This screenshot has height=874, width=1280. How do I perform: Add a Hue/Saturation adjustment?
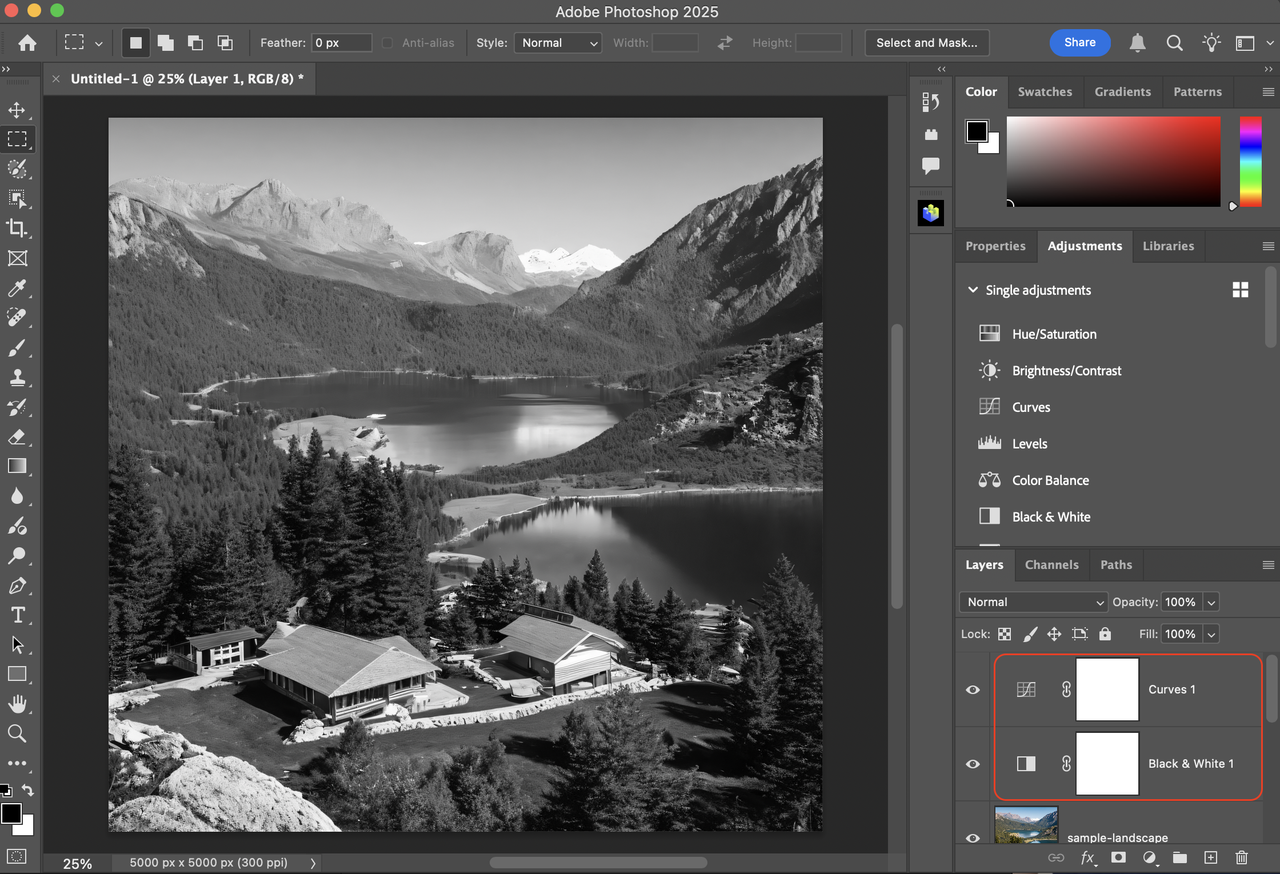click(x=1054, y=334)
